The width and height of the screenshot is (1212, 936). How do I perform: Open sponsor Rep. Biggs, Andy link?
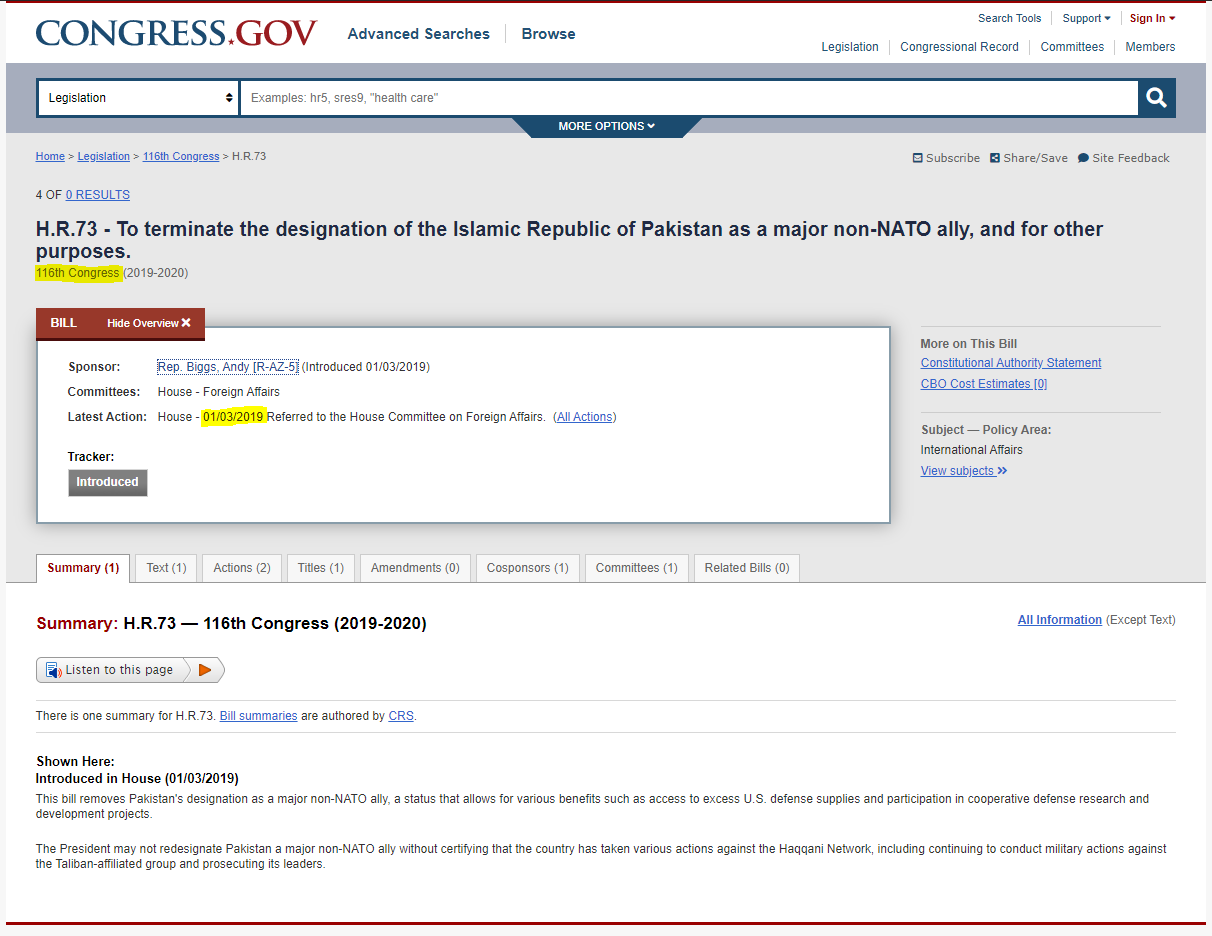point(228,367)
